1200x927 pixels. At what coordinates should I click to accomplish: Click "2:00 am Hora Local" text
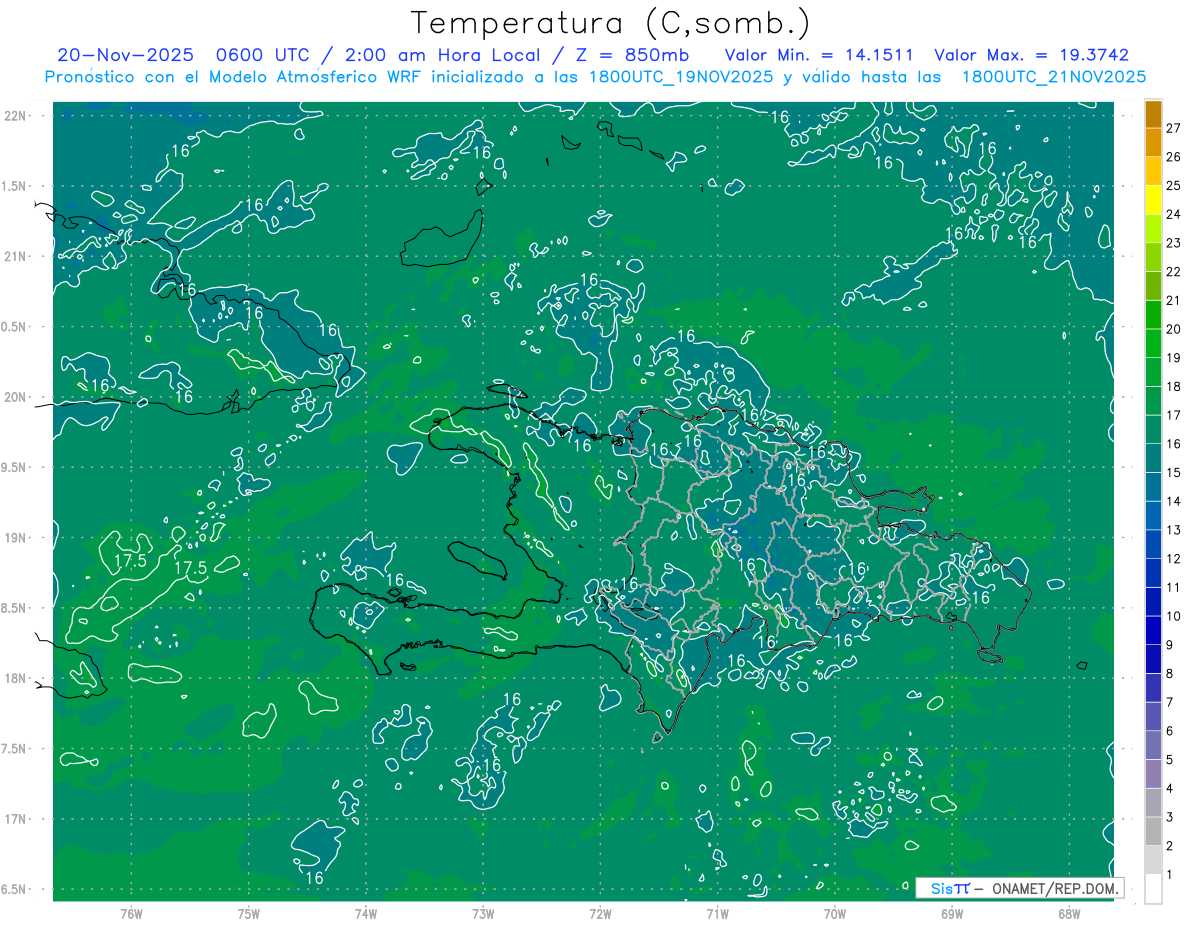(x=441, y=55)
